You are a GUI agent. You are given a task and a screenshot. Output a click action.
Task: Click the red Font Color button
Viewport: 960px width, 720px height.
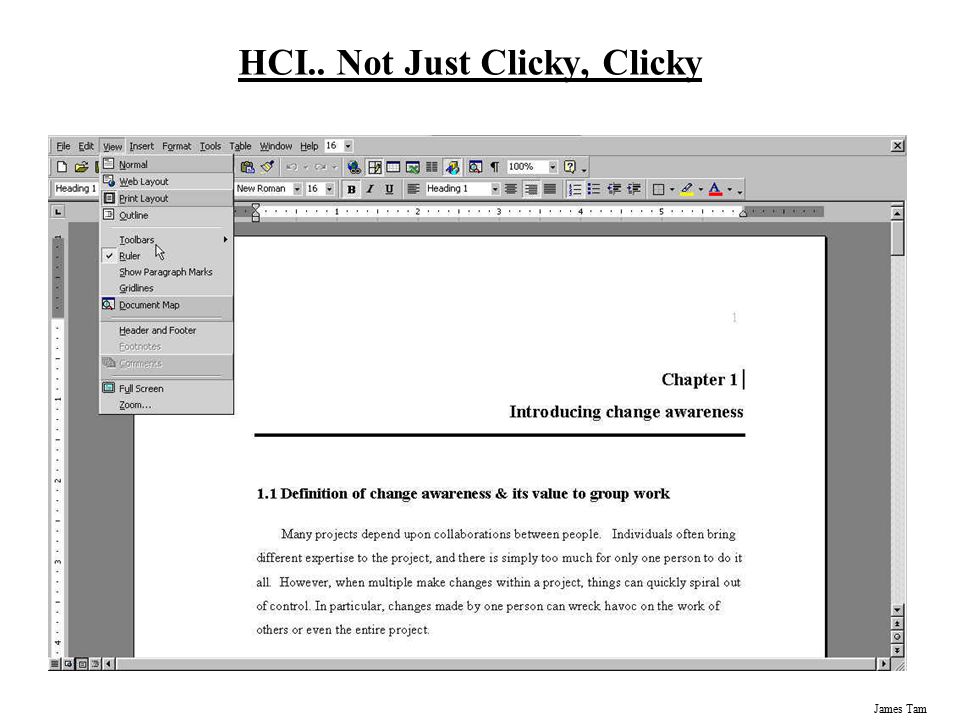pyautogui.click(x=715, y=189)
